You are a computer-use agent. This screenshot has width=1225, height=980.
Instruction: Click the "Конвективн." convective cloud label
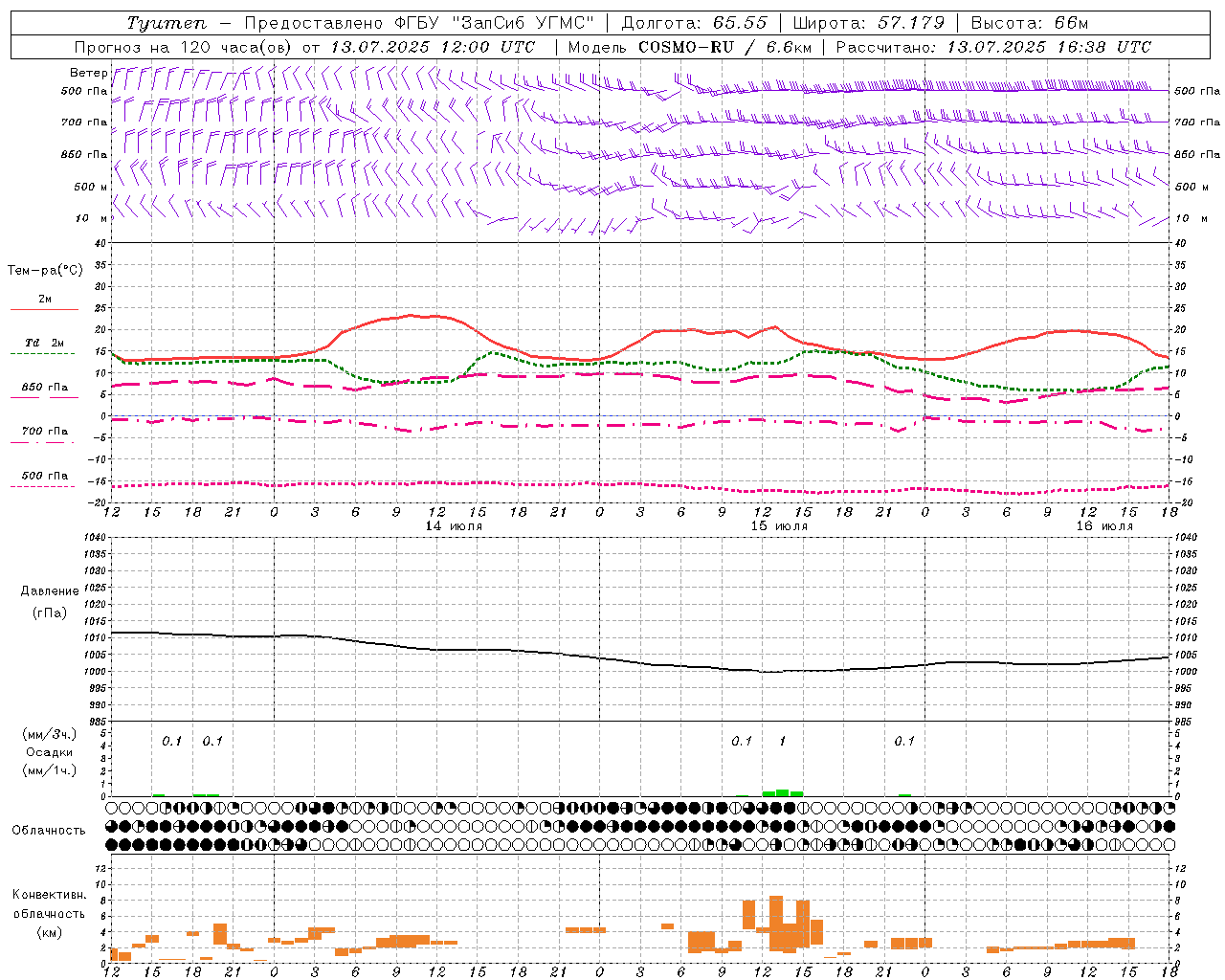(x=50, y=895)
